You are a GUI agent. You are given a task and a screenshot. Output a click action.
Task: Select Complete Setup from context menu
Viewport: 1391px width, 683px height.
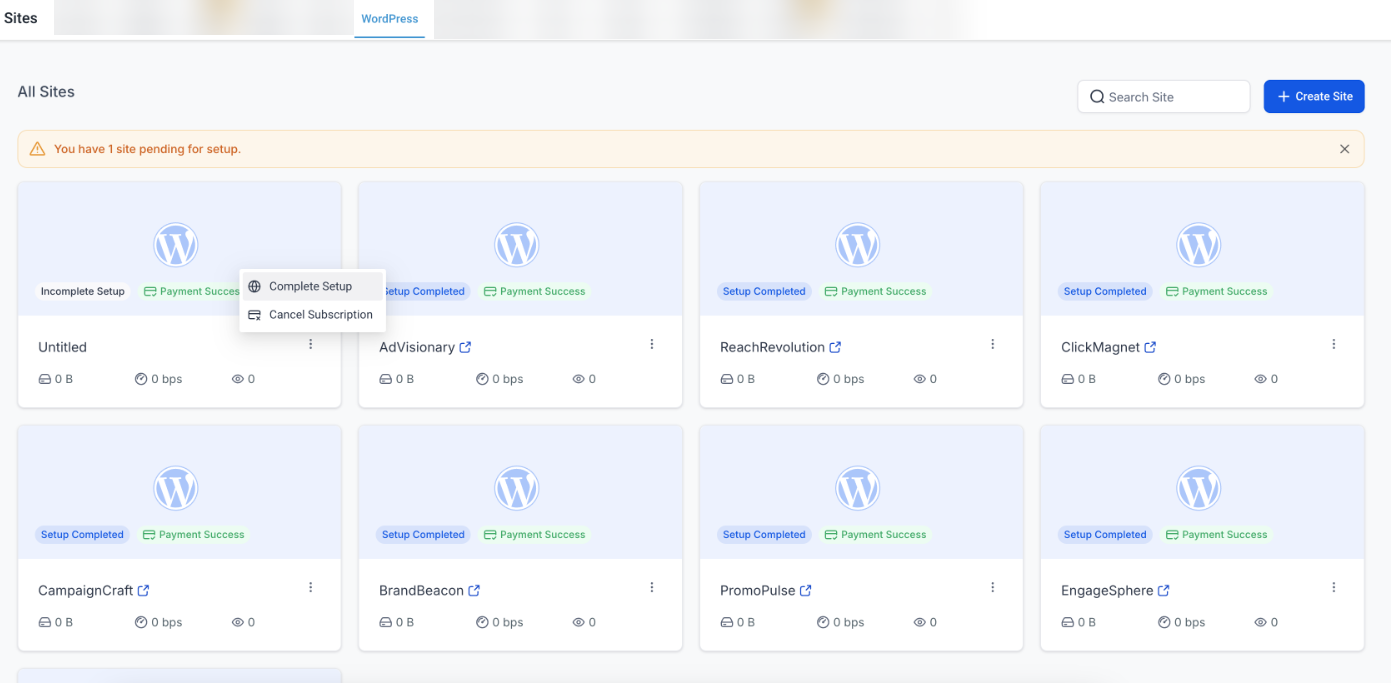coord(310,286)
